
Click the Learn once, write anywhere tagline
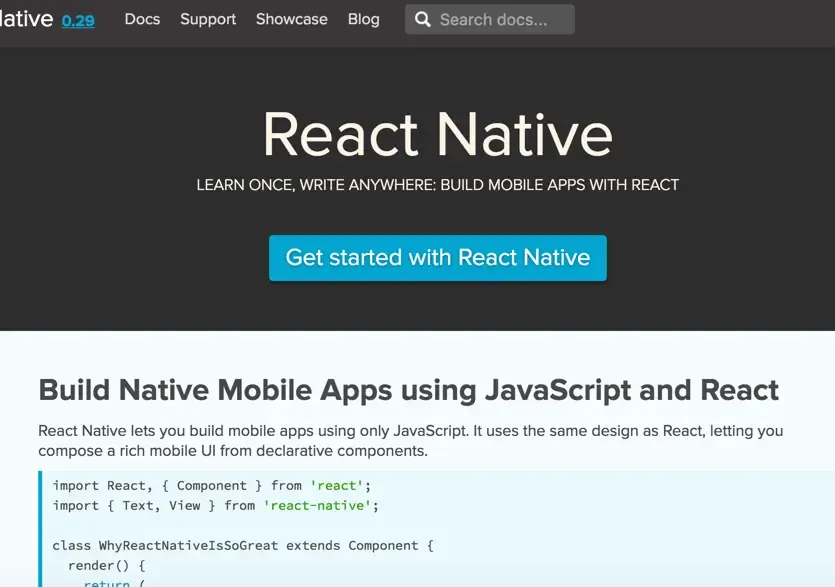438,185
